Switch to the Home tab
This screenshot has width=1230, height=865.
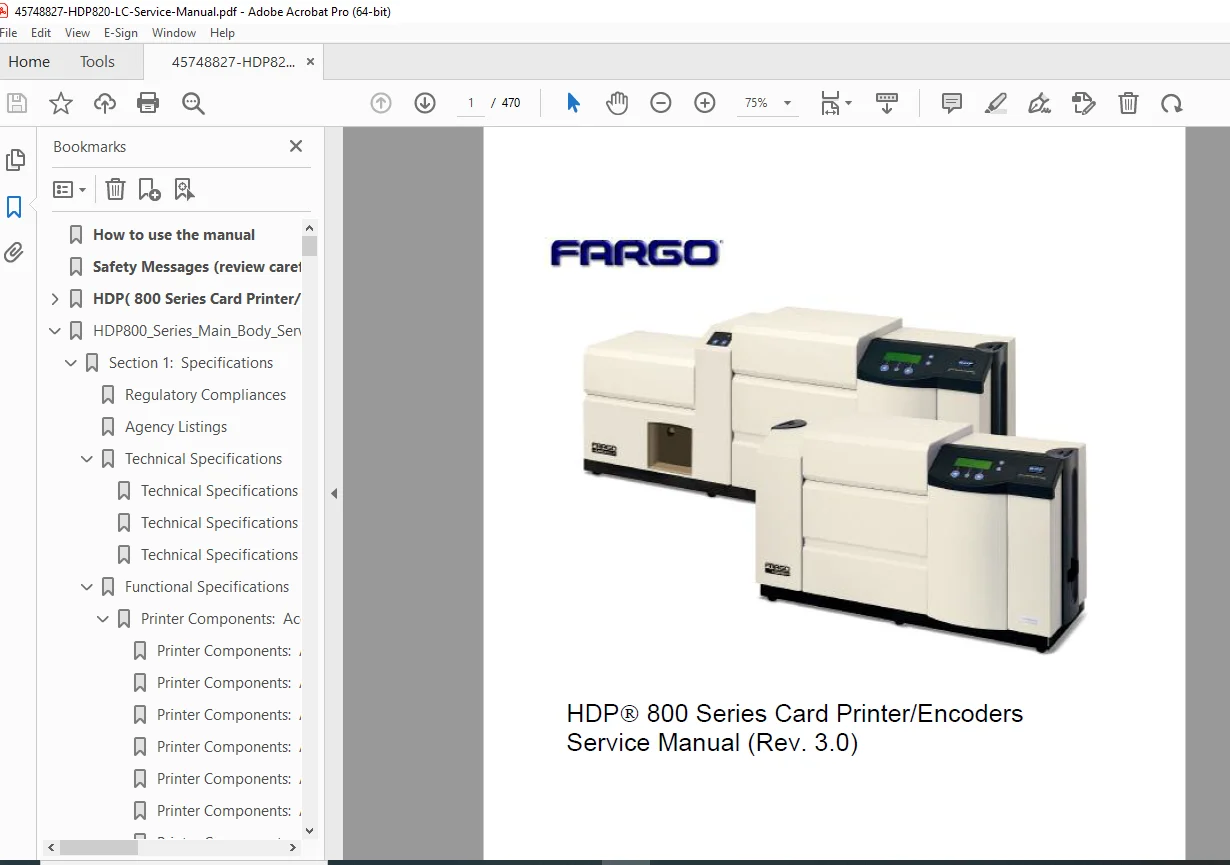pos(29,62)
